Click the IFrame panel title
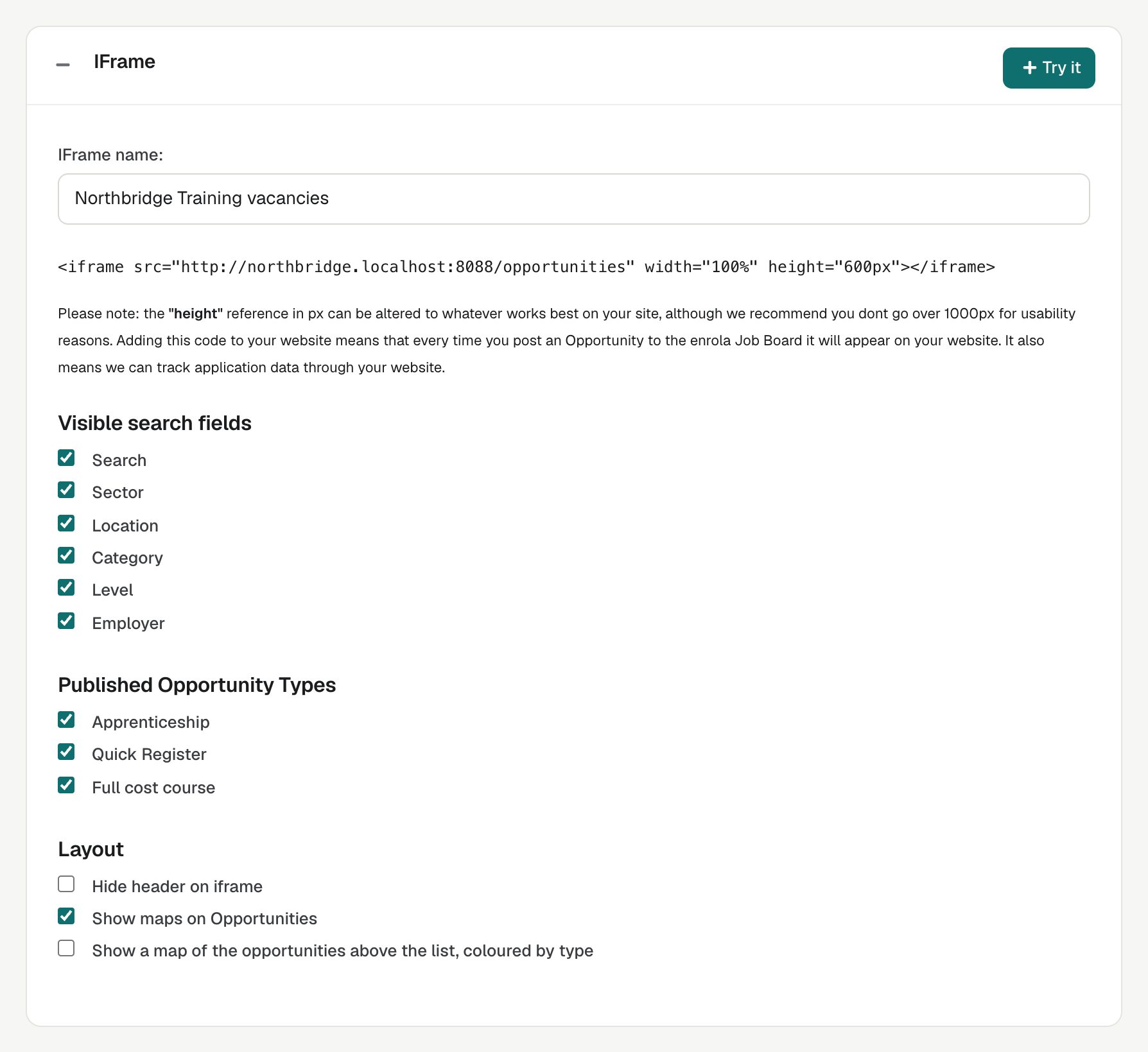Screen dimensions: 1148x1052 coord(125,62)
